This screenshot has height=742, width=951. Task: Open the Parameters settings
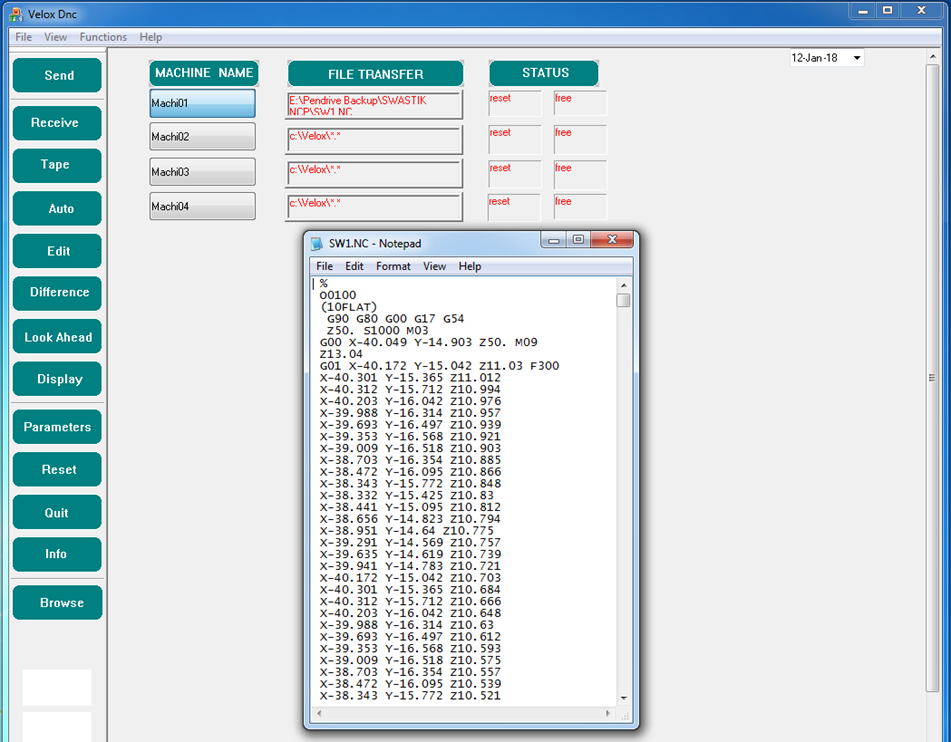pyautogui.click(x=57, y=427)
